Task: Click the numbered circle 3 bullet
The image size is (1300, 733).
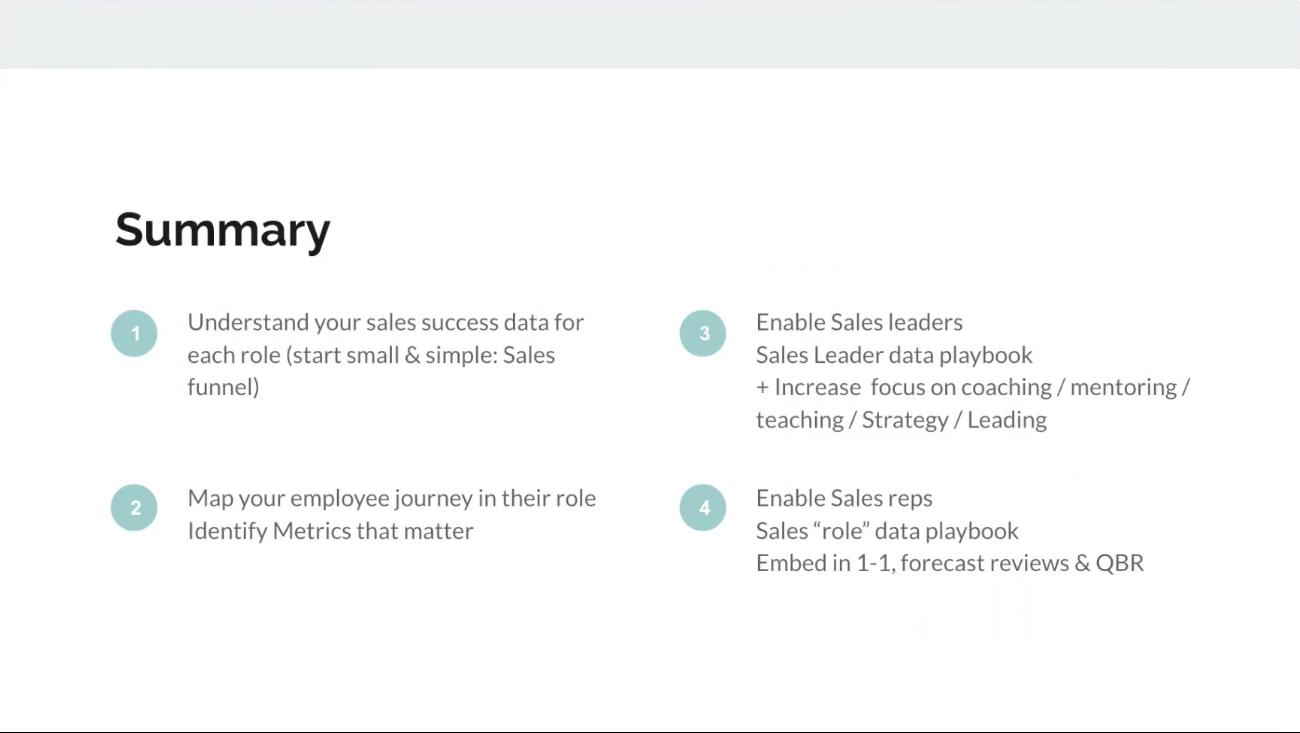Action: (x=703, y=333)
